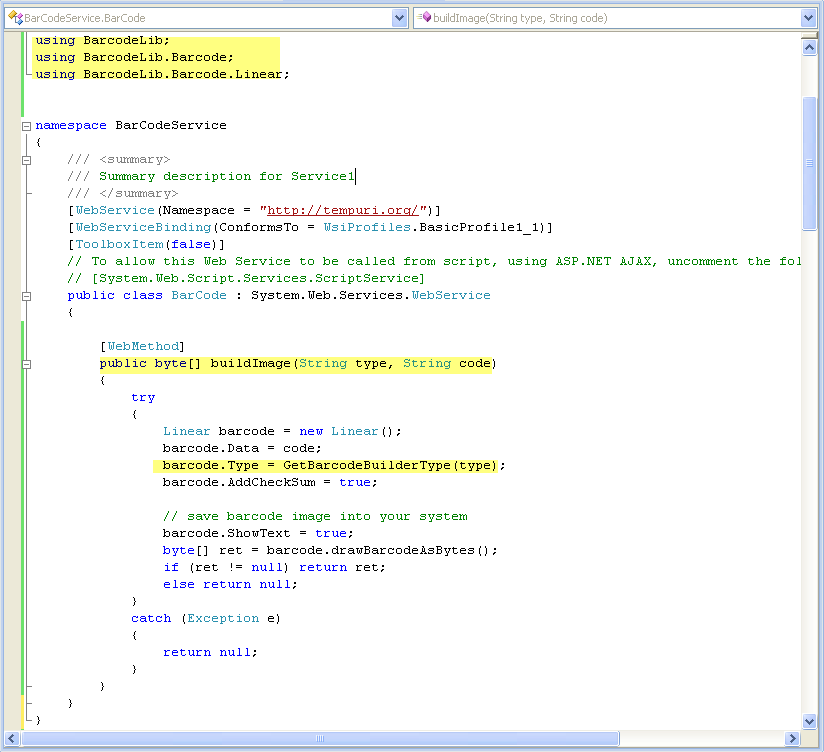Image resolution: width=824 pixels, height=752 pixels.
Task: Click 'WsiProfiles' in the binding attribute
Action: [367, 227]
